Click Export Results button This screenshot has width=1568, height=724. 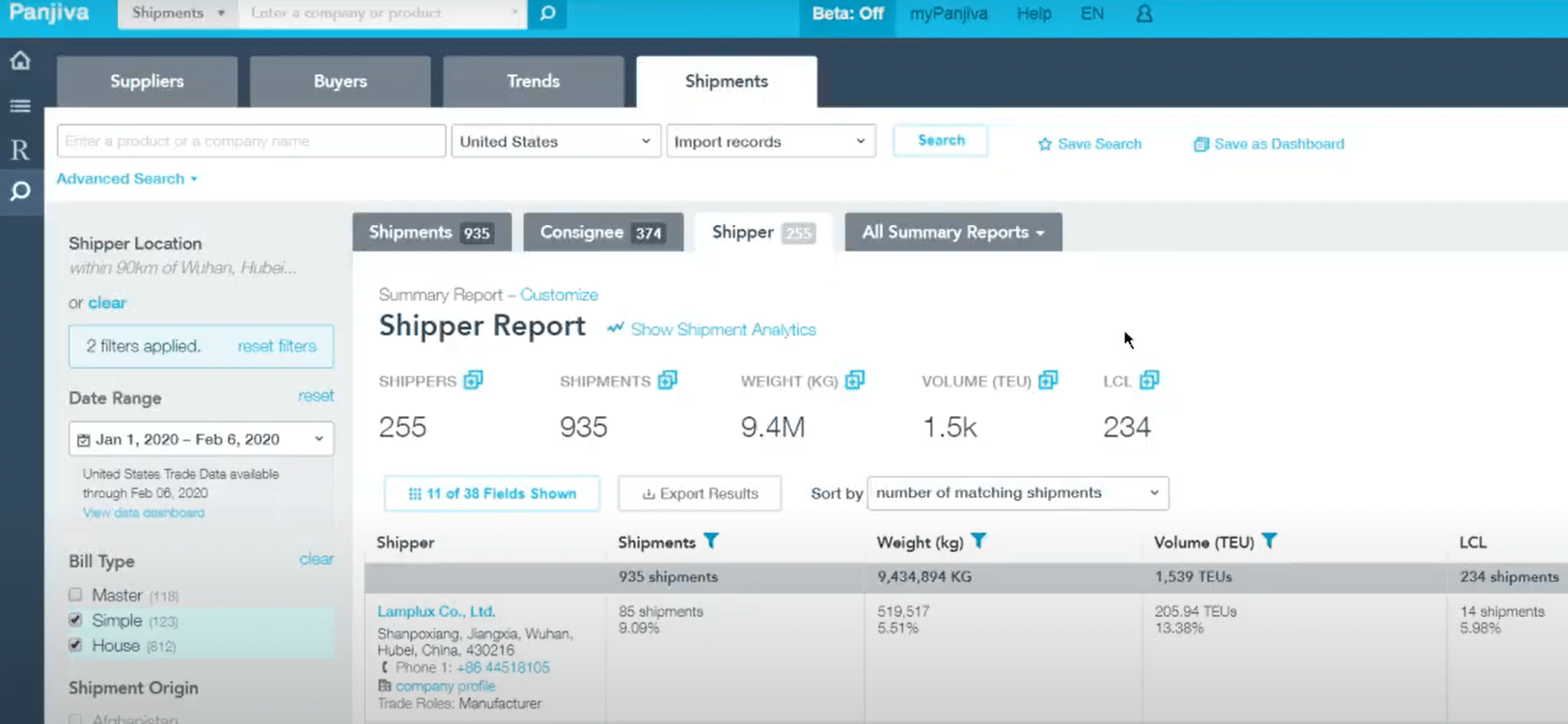700,493
